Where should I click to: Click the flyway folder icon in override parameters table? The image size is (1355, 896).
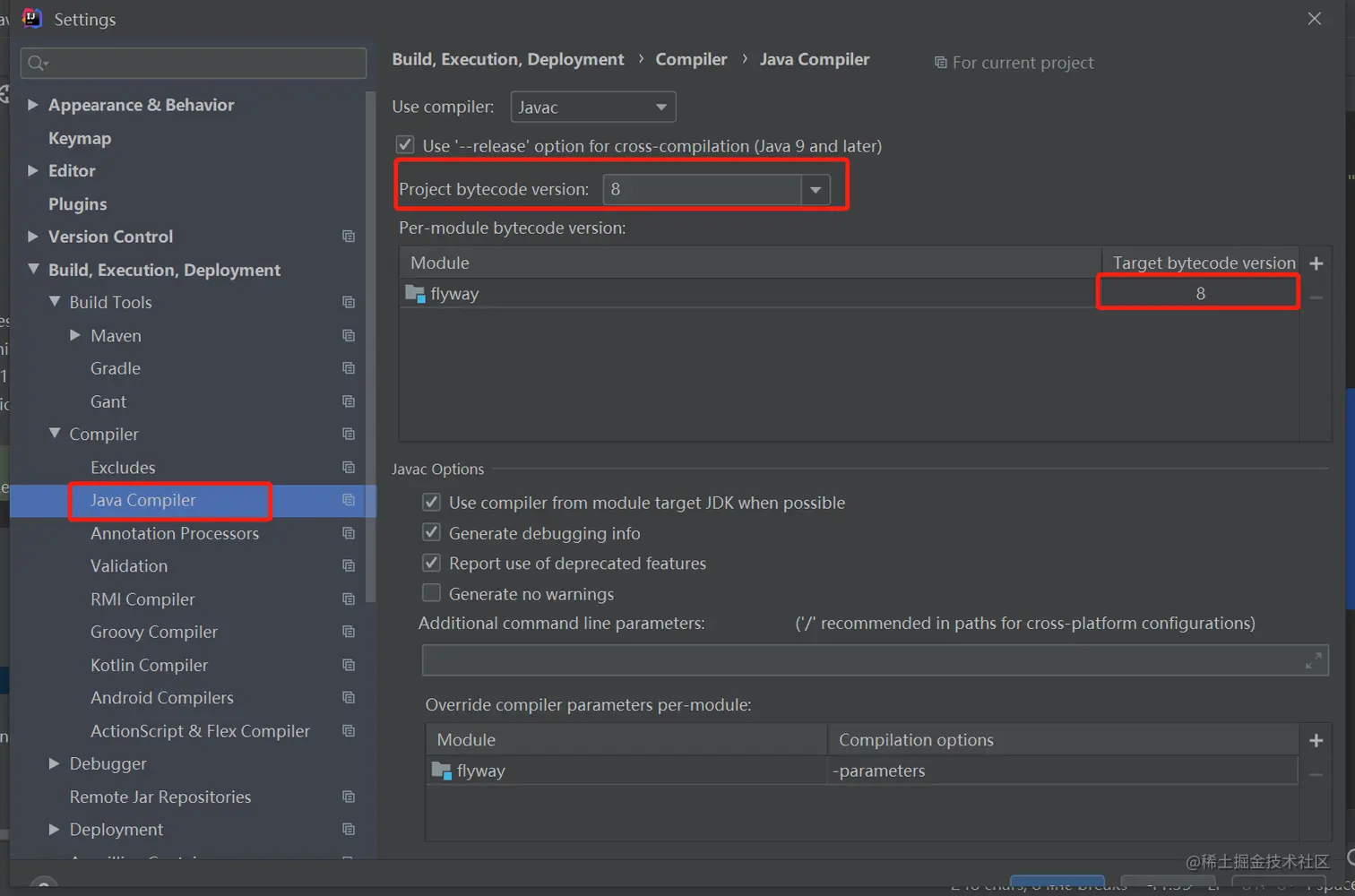[441, 771]
